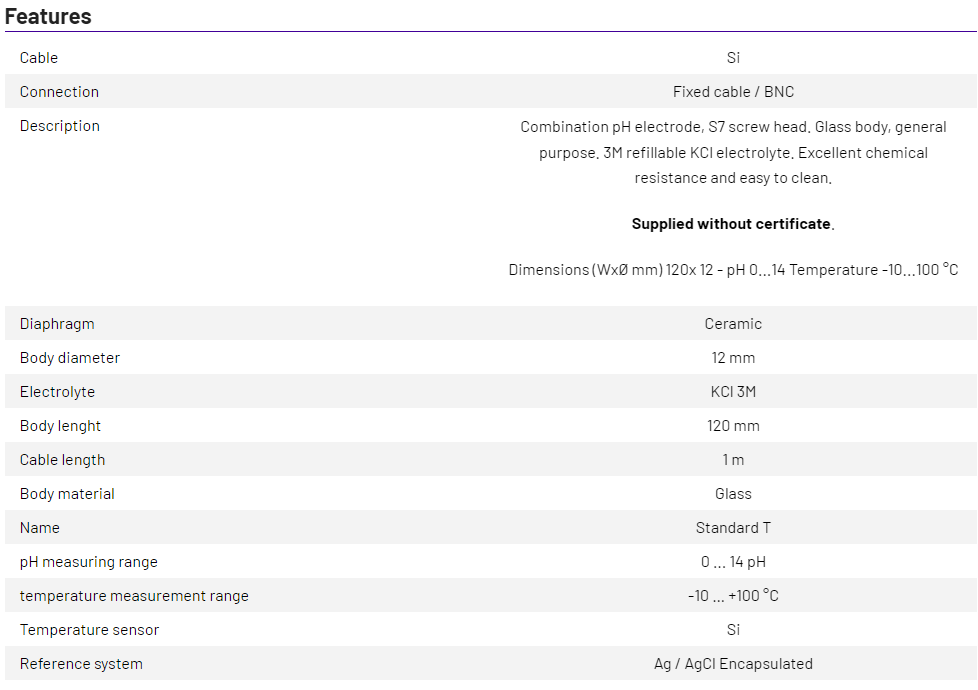Click the Fixed cable / BNC value
The width and height of the screenshot is (978, 690).
pyautogui.click(x=733, y=92)
